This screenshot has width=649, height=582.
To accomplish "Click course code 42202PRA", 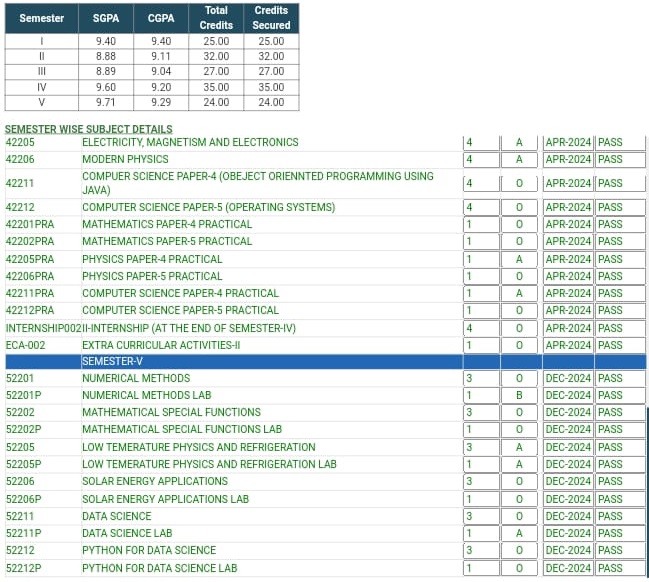I will click(30, 241).
